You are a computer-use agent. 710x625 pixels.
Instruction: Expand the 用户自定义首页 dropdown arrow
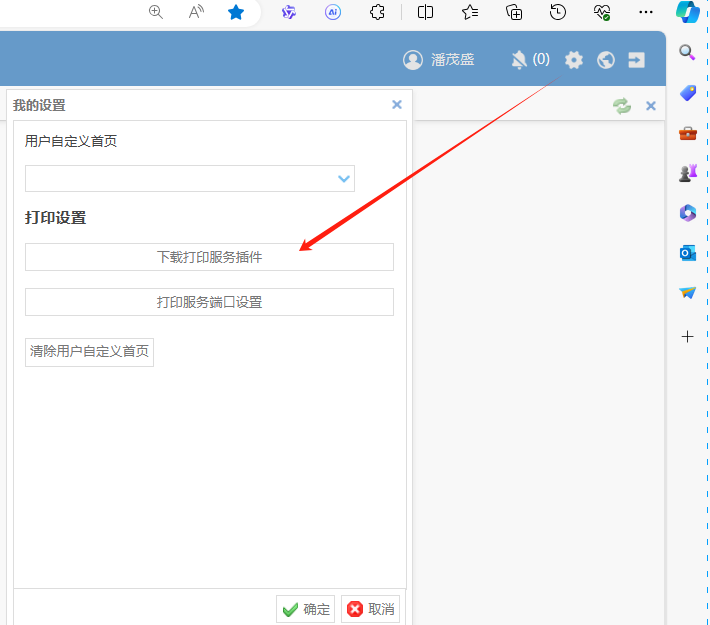(x=344, y=179)
